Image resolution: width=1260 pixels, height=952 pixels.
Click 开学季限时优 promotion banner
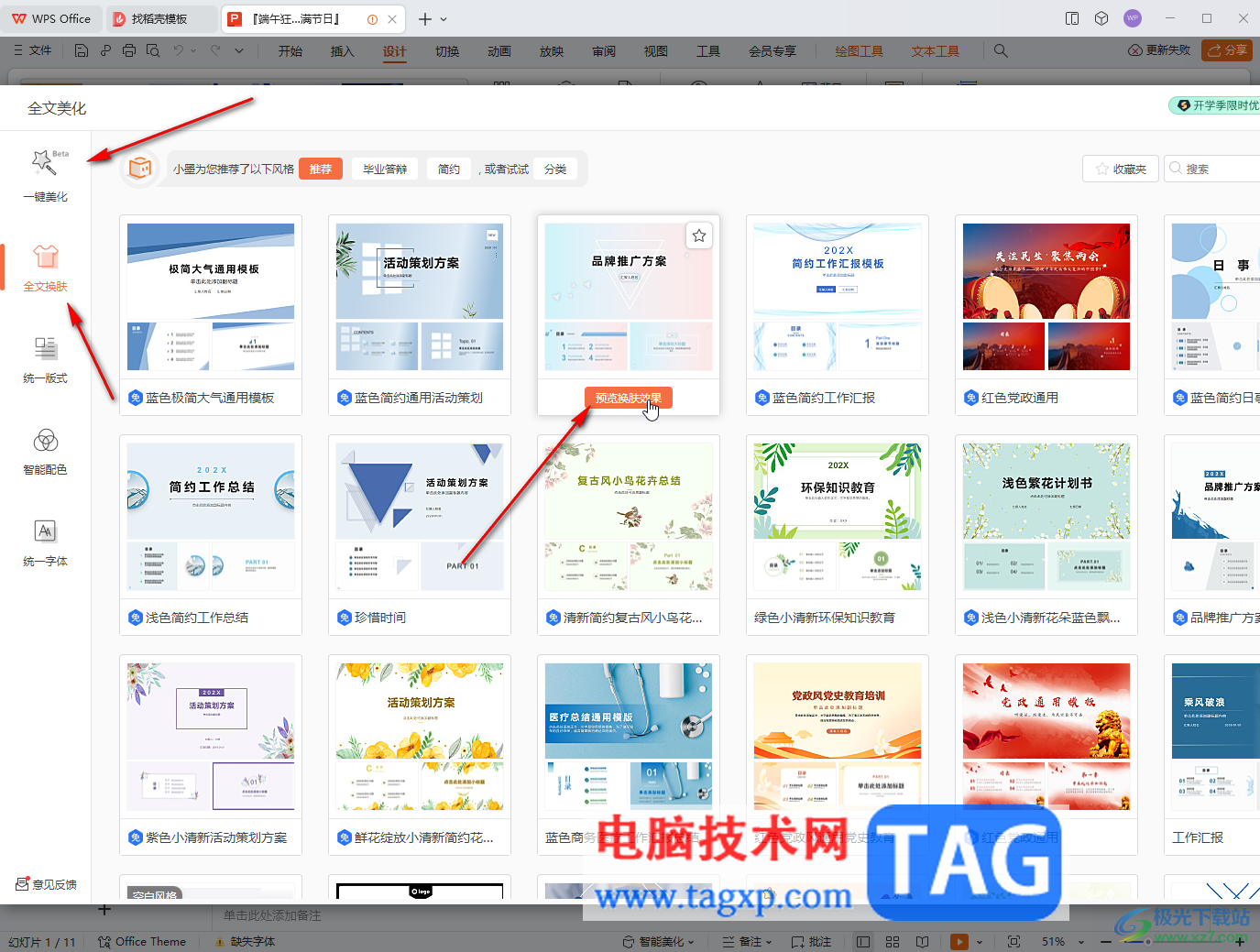[1216, 105]
